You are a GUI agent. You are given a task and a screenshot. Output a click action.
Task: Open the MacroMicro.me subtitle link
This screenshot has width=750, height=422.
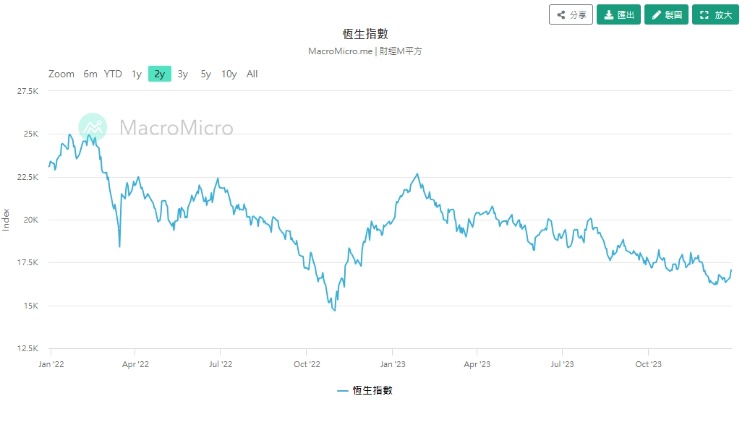[x=340, y=50]
